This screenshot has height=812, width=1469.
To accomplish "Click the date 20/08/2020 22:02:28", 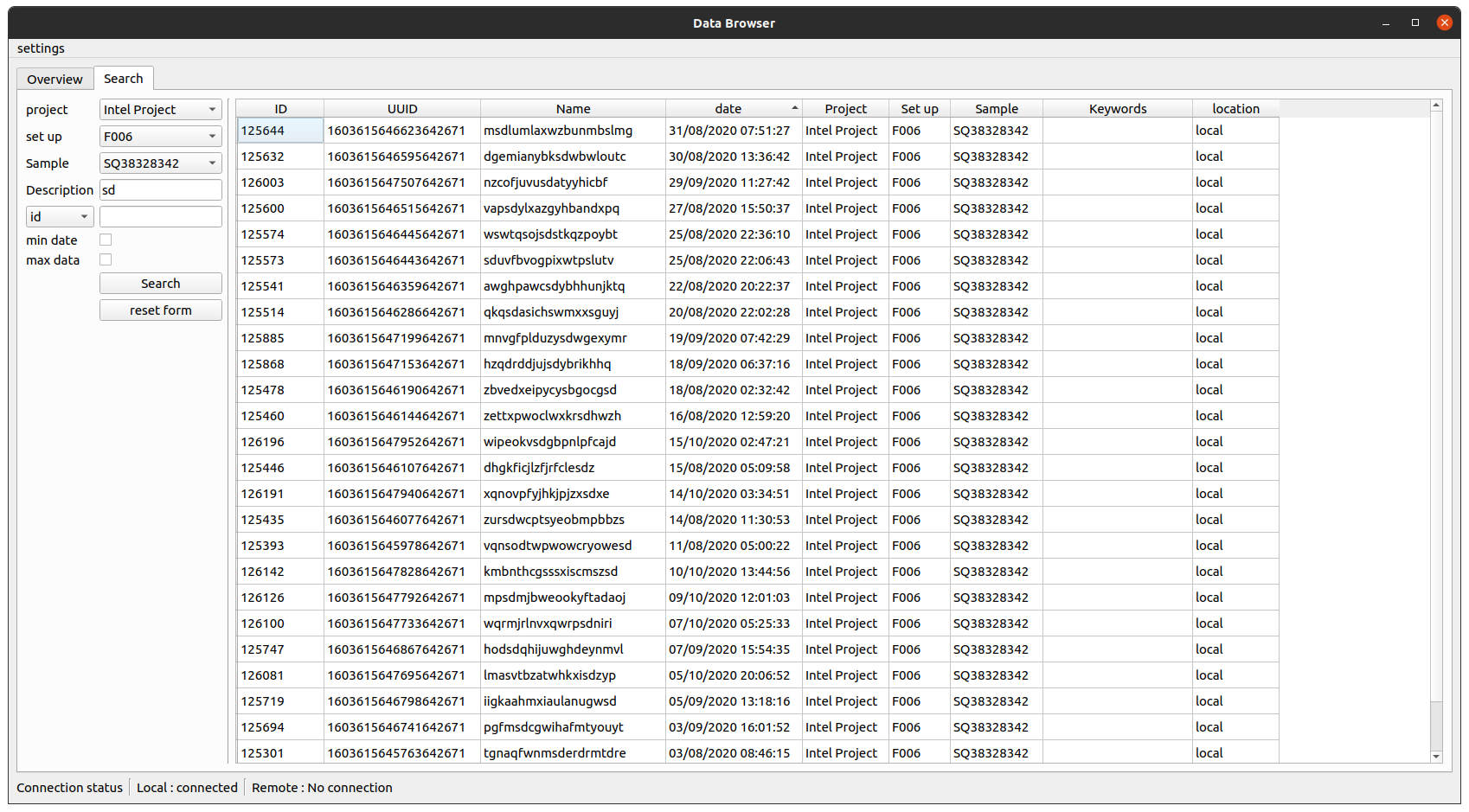I will (x=734, y=312).
